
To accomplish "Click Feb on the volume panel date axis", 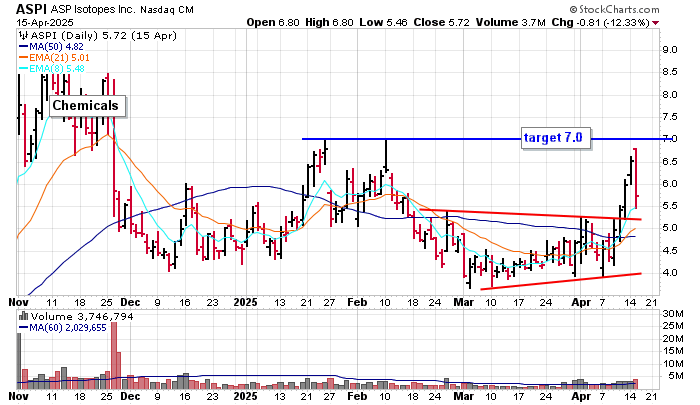I will tap(357, 397).
